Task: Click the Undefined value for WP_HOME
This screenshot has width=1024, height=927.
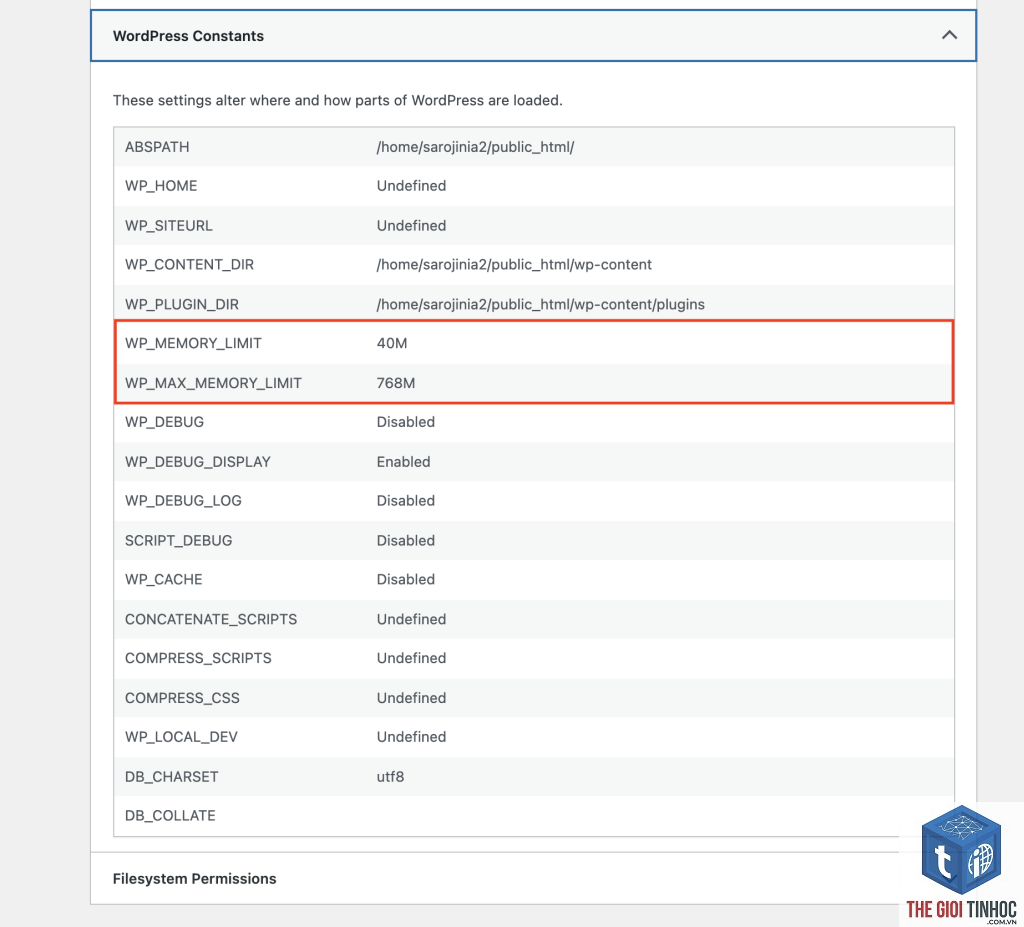Action: (411, 186)
